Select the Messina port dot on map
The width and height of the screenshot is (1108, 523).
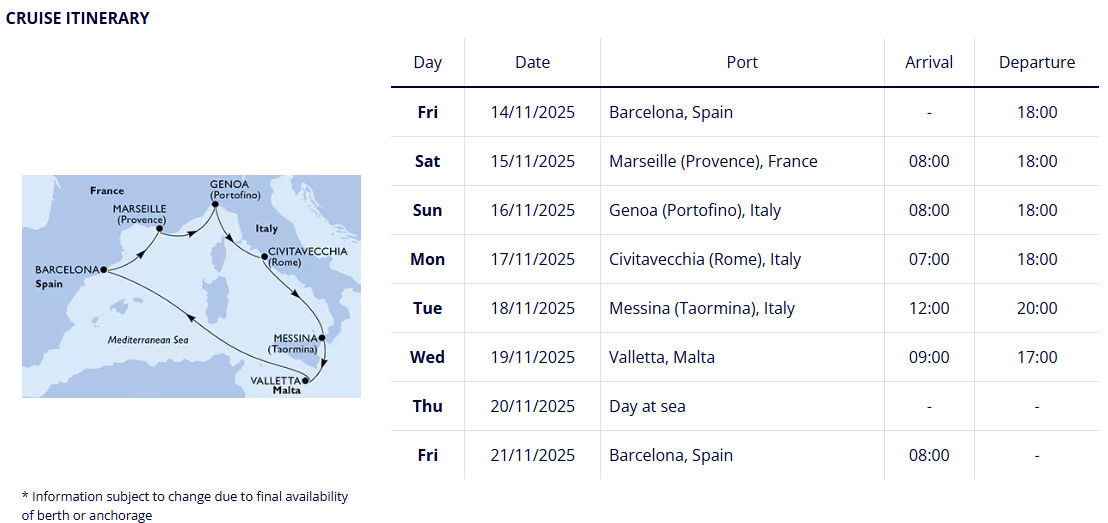[322, 338]
